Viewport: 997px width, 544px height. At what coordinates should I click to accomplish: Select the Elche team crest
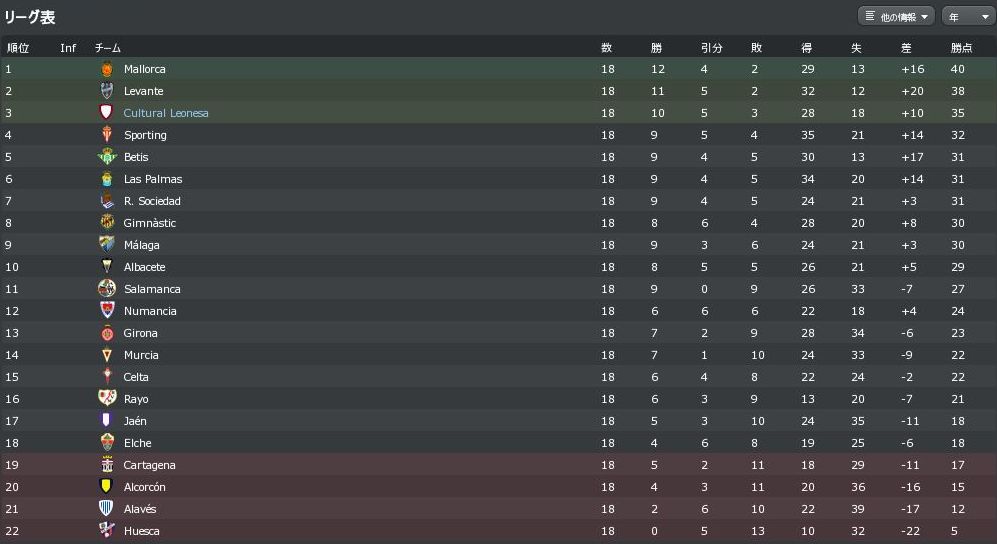click(x=107, y=443)
